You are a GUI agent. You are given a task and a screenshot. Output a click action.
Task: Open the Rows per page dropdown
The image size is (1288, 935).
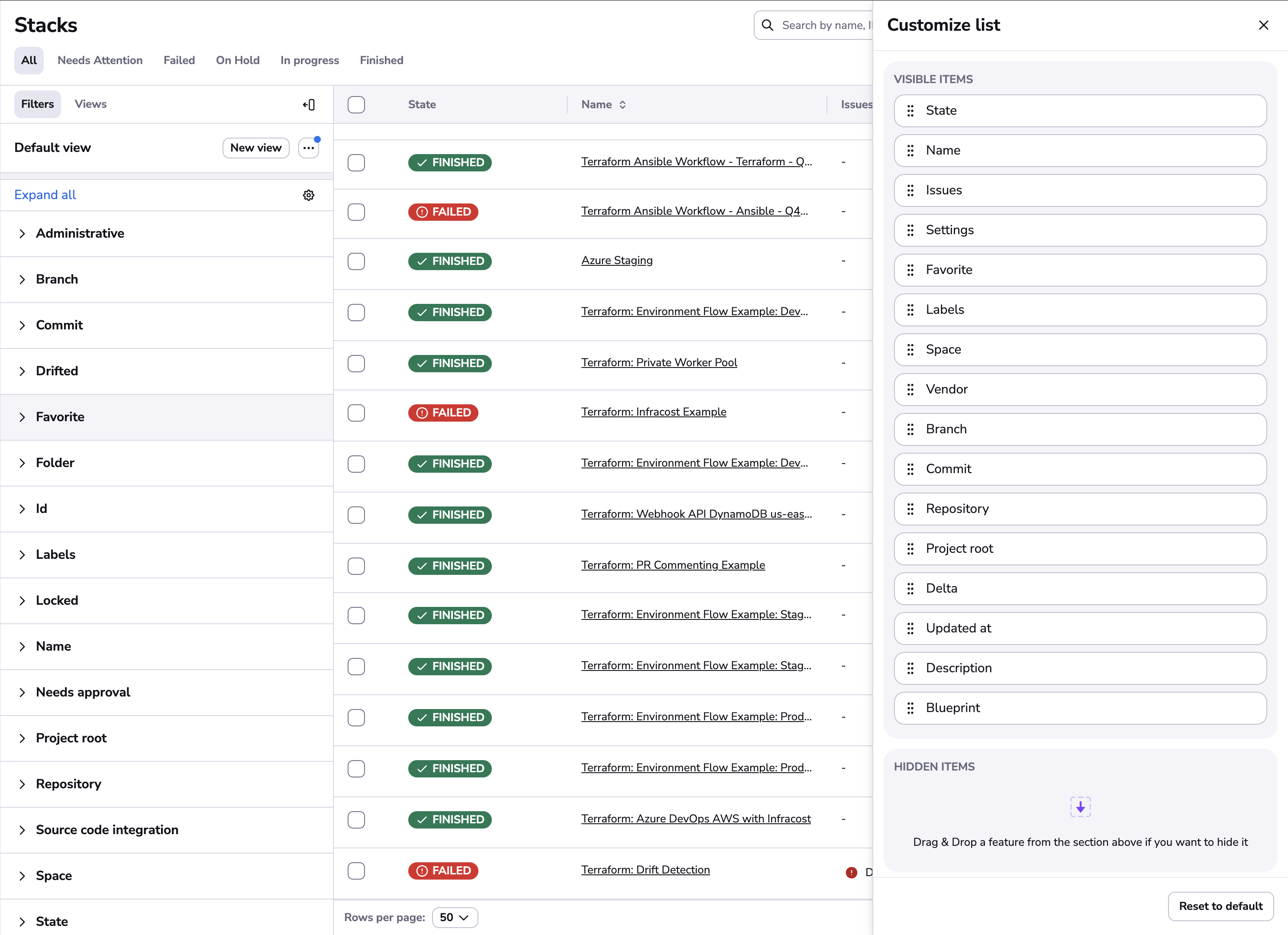tap(454, 917)
